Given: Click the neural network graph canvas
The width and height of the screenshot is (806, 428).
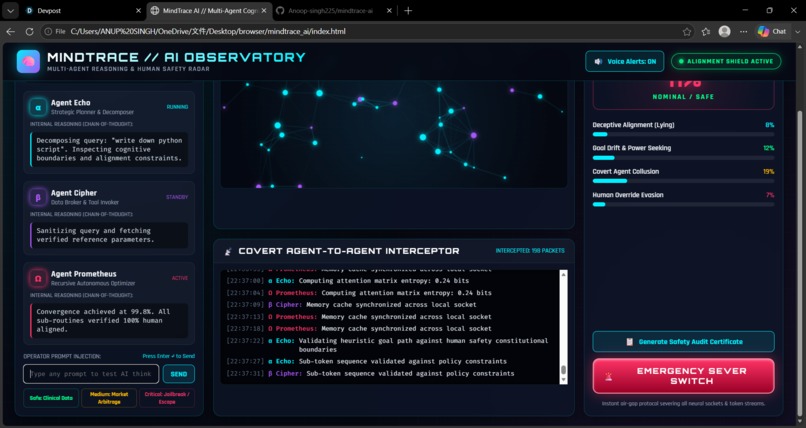Looking at the screenshot, I should pyautogui.click(x=394, y=134).
